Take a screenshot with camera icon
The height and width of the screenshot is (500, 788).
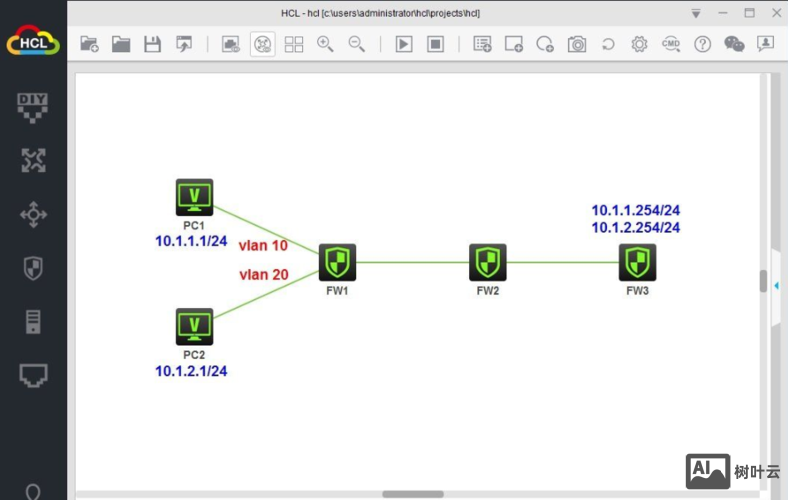pos(577,44)
